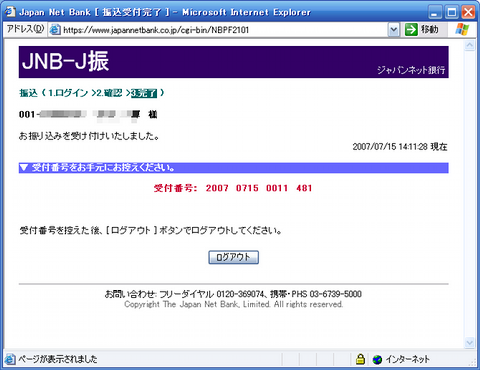Click the reception number 2007 0715 0011 481
This screenshot has width=483, height=372.
[259, 188]
